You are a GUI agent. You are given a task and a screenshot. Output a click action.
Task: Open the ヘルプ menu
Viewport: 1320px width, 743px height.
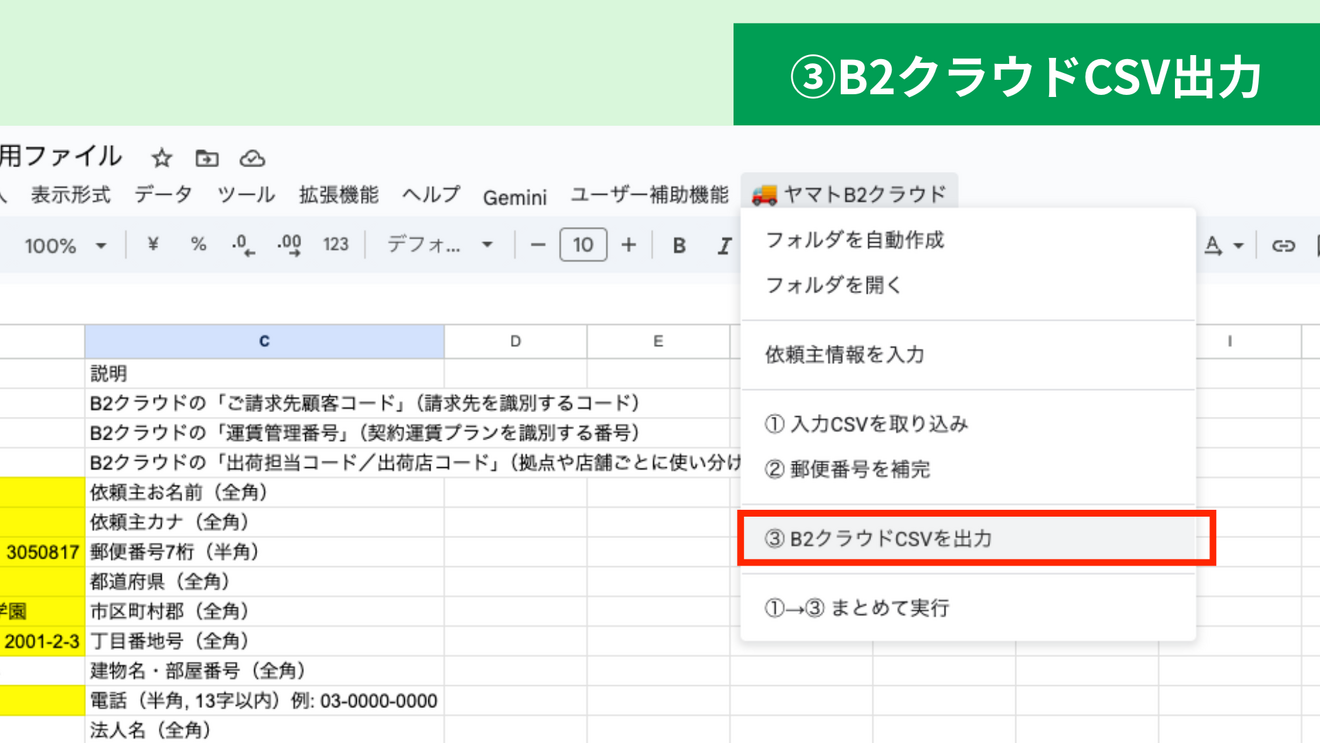coord(431,195)
